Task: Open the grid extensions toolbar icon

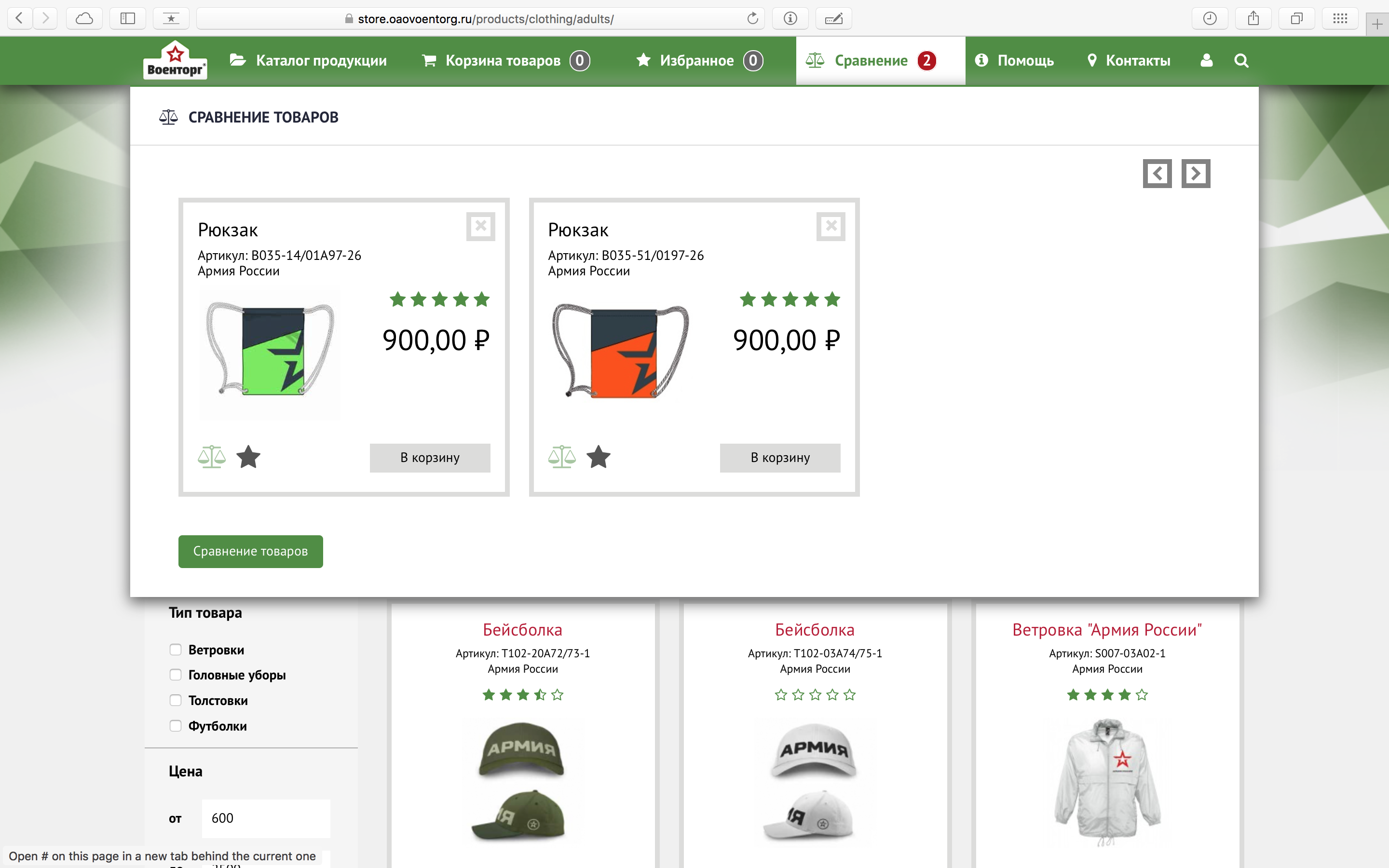Action: point(1340,18)
